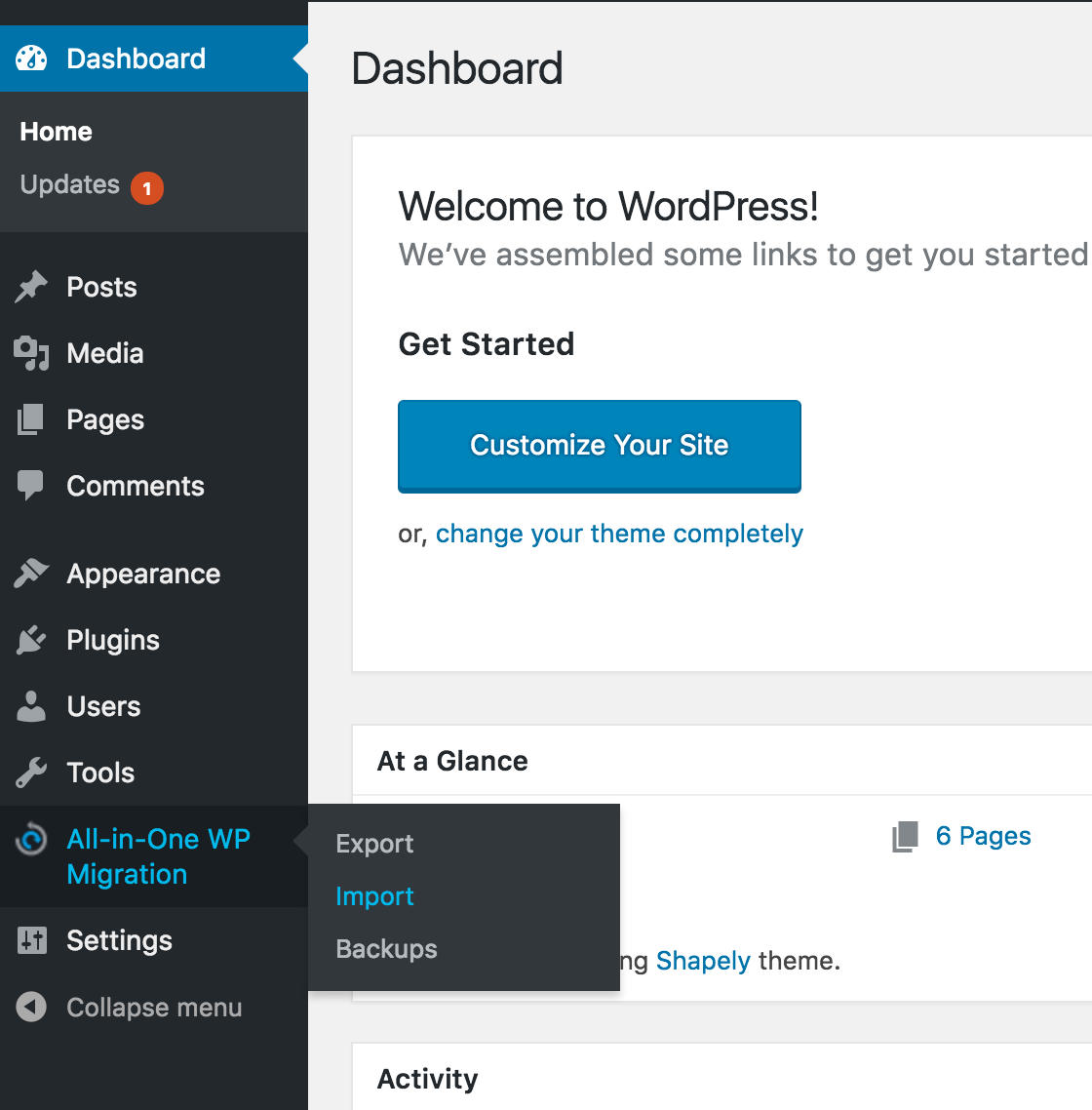The height and width of the screenshot is (1110, 1092).
Task: Click the Posts pushpin icon
Action: point(30,287)
